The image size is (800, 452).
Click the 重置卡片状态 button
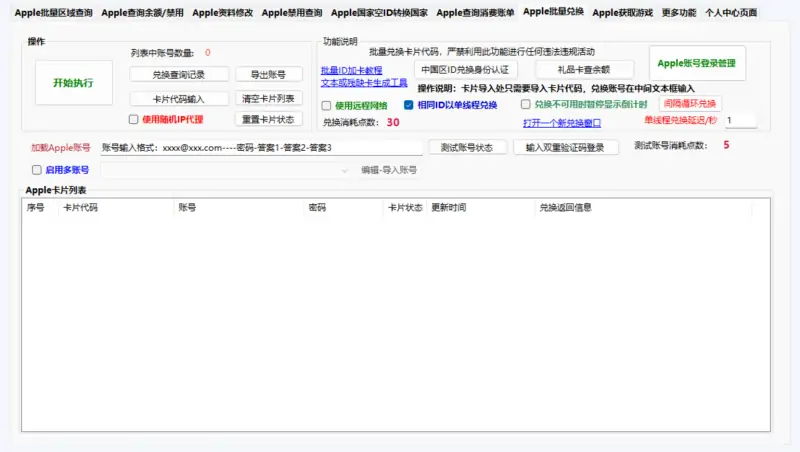click(268, 119)
